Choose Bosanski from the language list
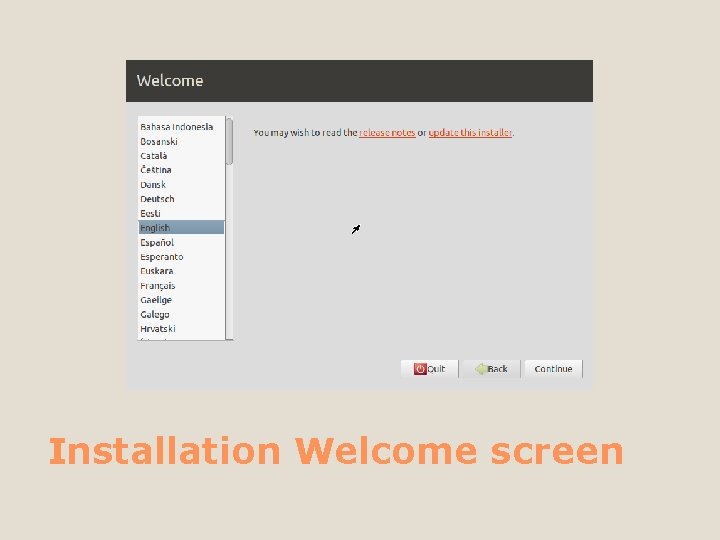The height and width of the screenshot is (540, 720). tap(181, 141)
